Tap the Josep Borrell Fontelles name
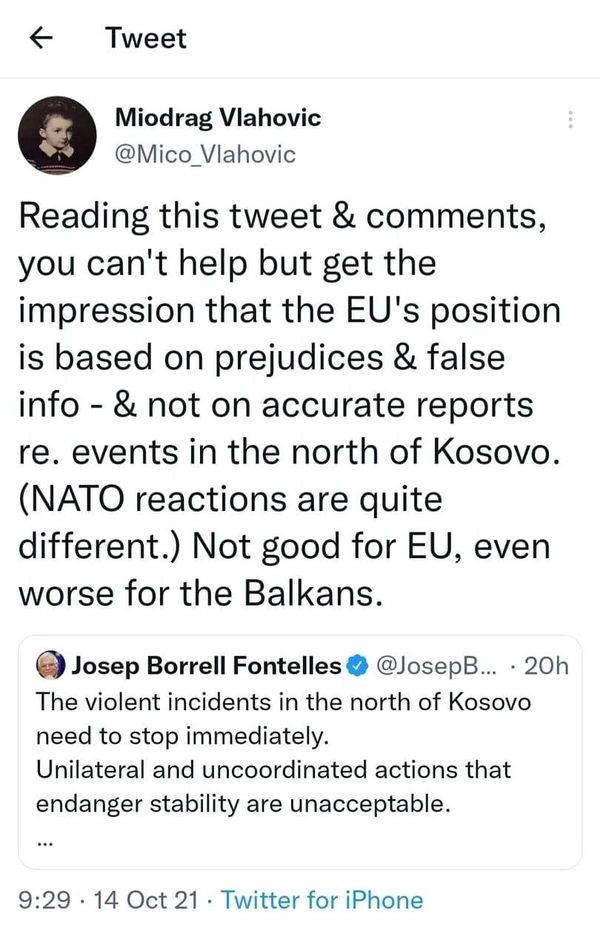 (x=206, y=665)
